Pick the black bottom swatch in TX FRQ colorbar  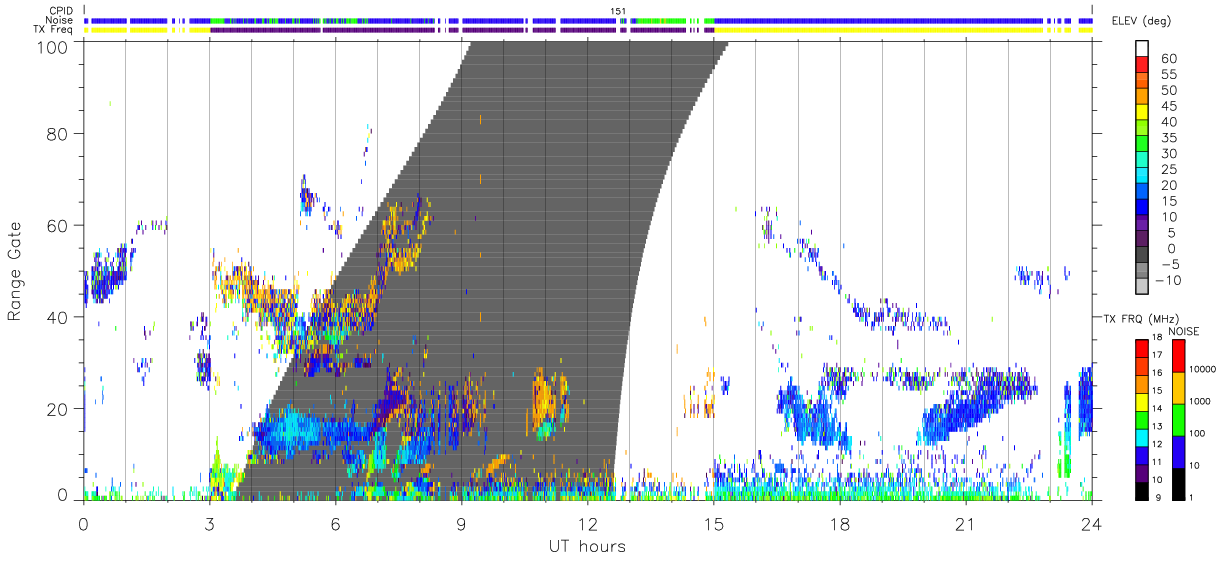point(1141,489)
